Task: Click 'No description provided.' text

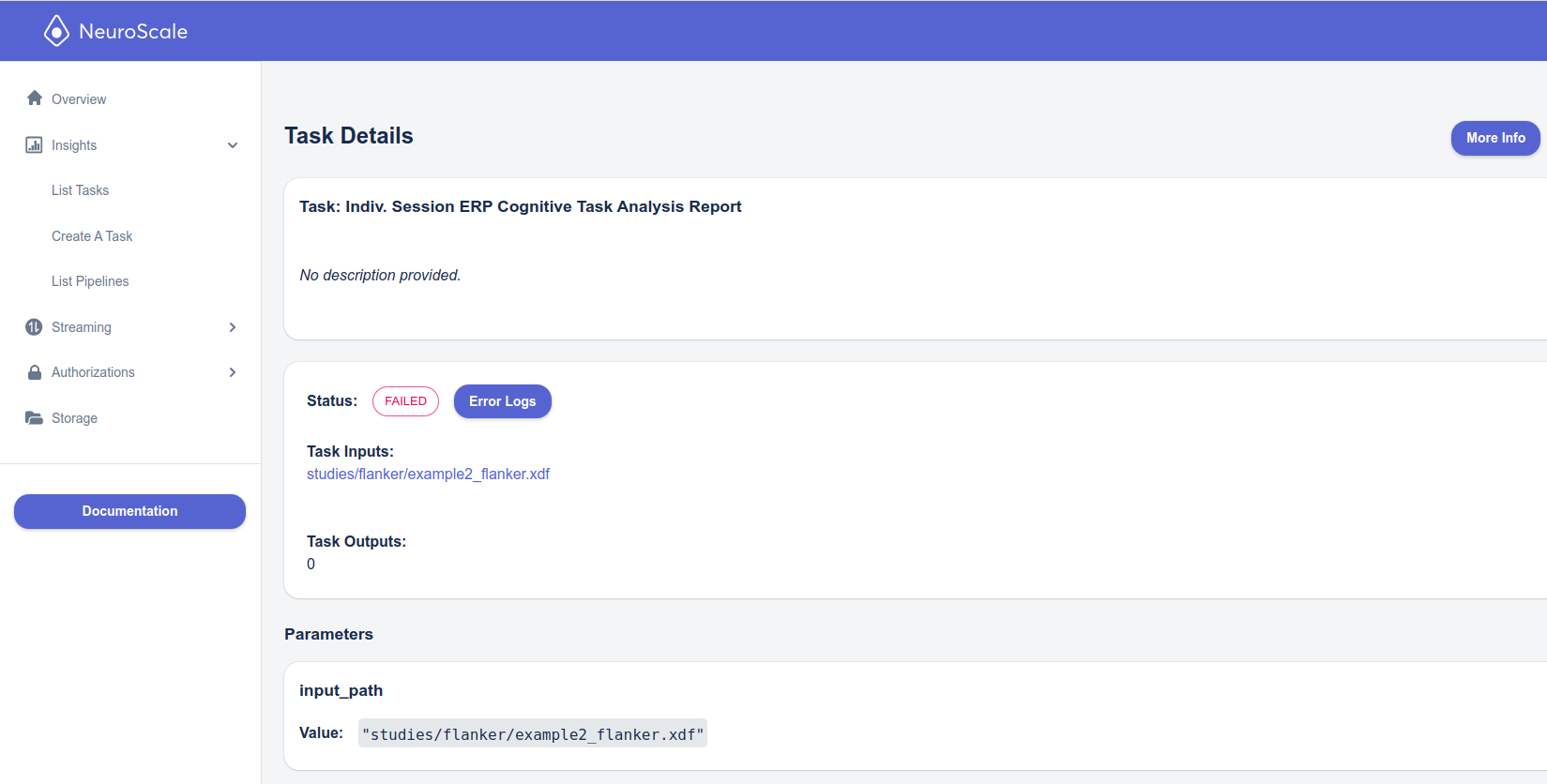Action: pyautogui.click(x=380, y=275)
